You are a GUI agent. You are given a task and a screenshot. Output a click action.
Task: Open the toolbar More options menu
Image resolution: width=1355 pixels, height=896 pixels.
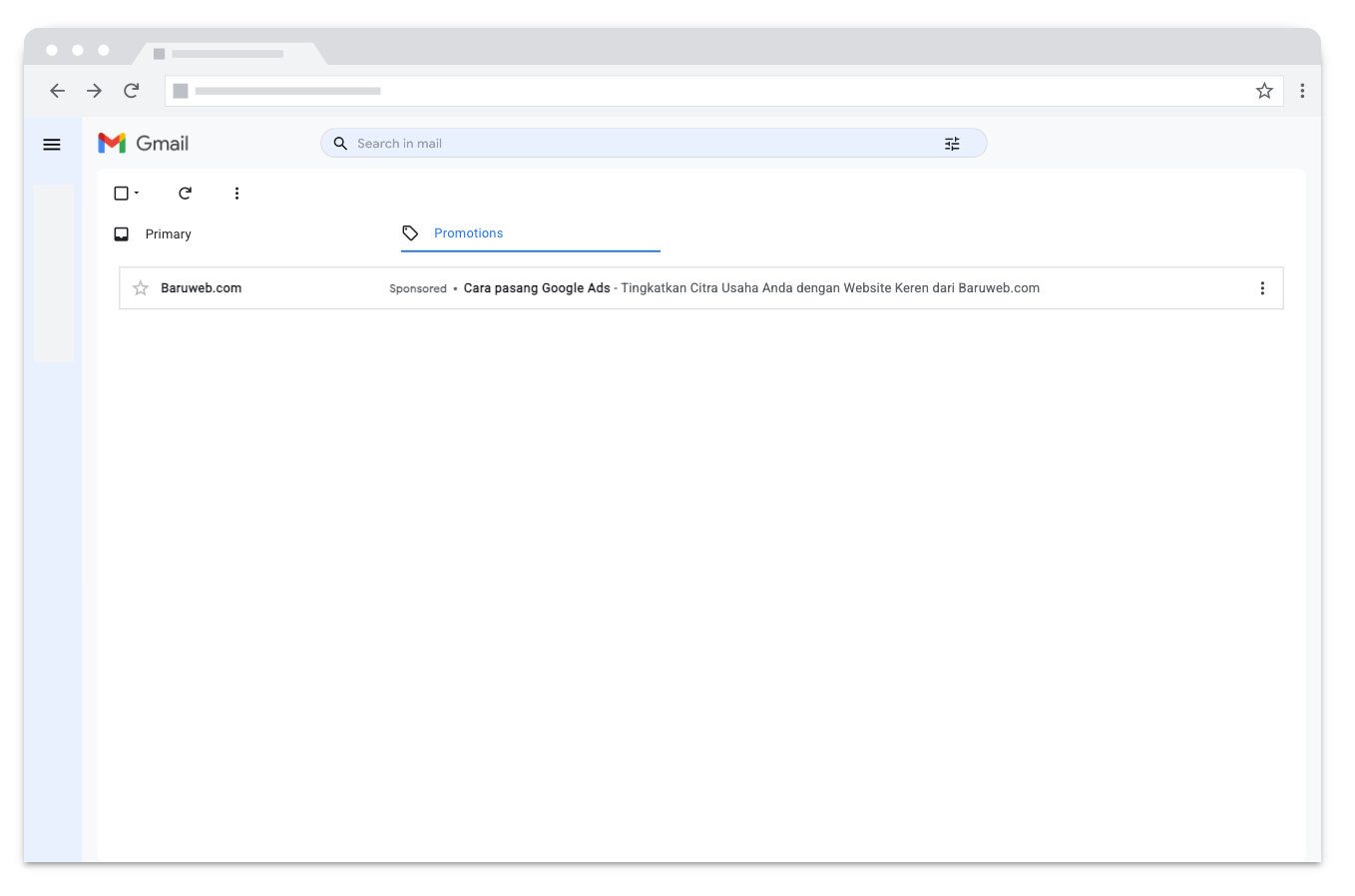(236, 194)
